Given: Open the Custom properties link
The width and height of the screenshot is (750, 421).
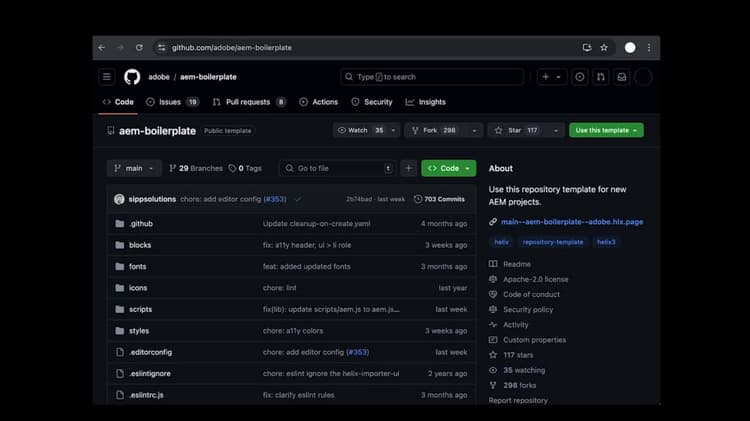Looking at the screenshot, I should tap(528, 340).
